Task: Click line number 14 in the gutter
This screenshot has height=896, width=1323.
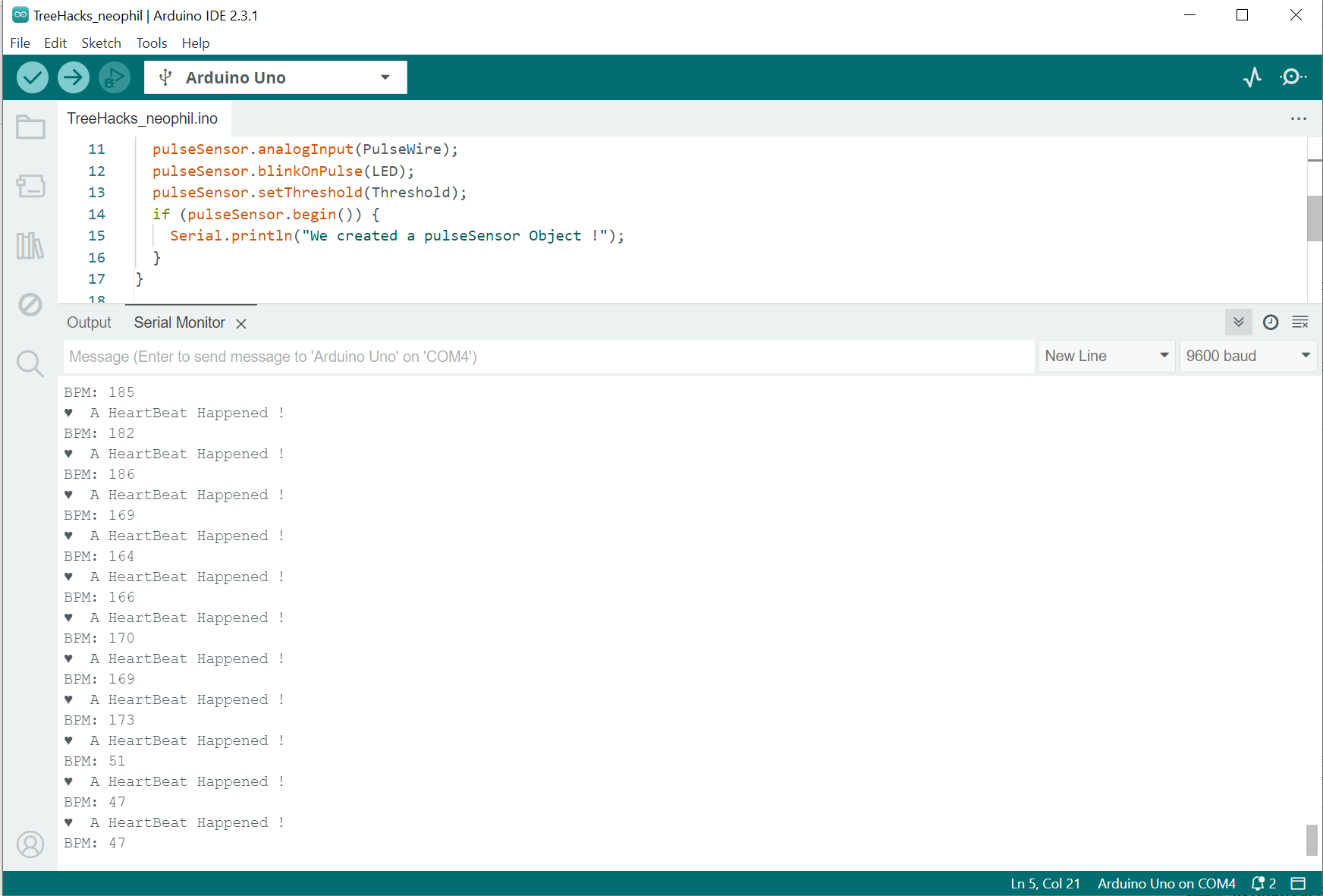Action: pos(96,215)
